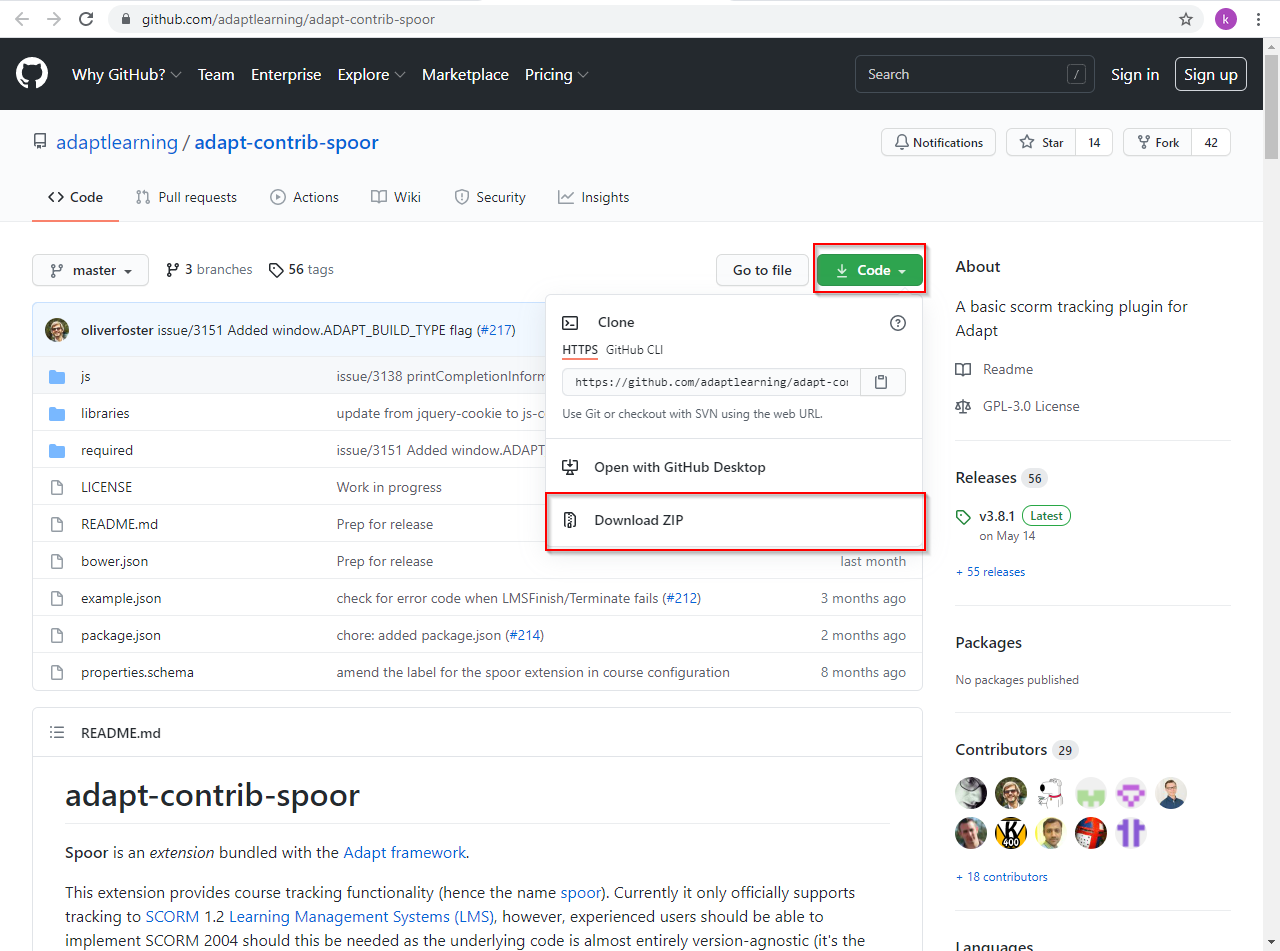Click the properties.schema file icon
Screen dimensions: 1280x951
click(57, 672)
